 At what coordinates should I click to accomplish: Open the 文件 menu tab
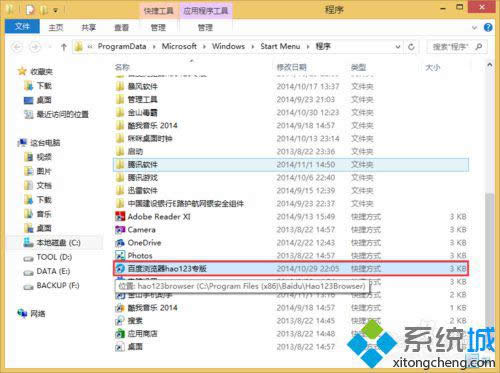pos(22,26)
